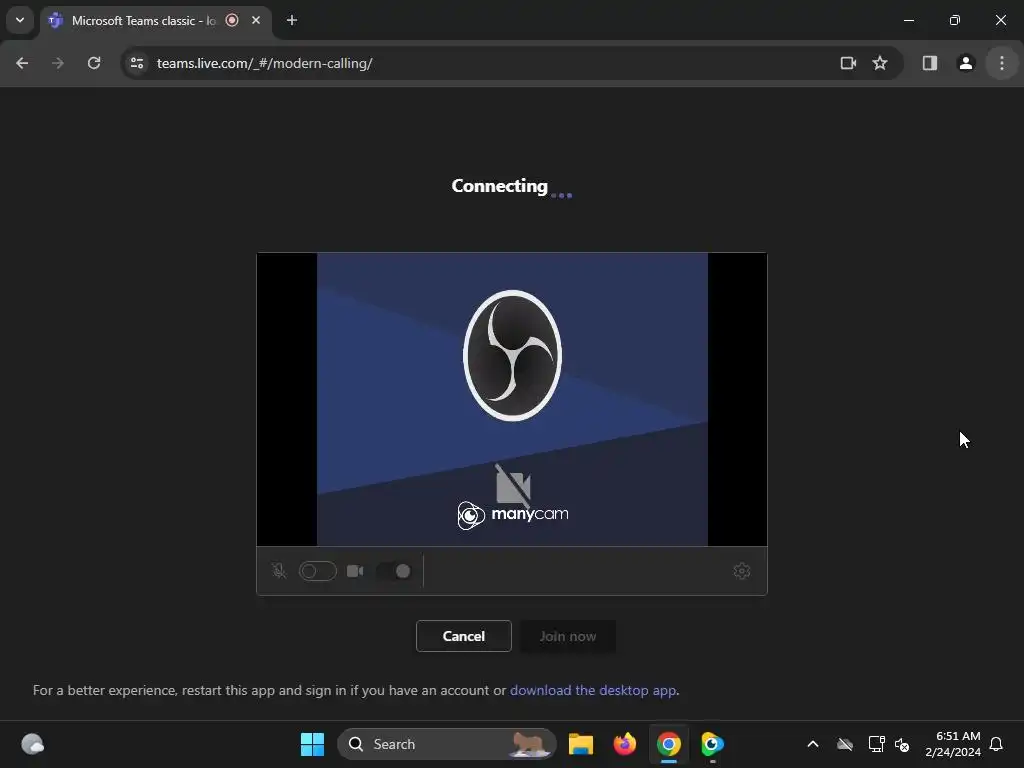
Task: Open the network status tray icon
Action: point(876,744)
